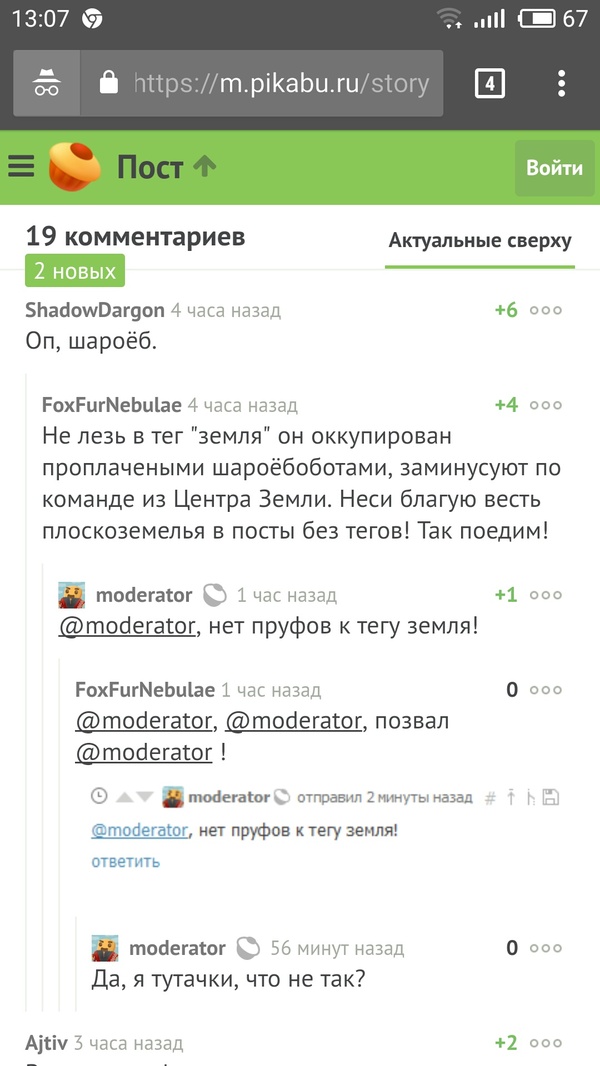
Task: Tap the incognito icon in the address bar
Action: point(47,83)
